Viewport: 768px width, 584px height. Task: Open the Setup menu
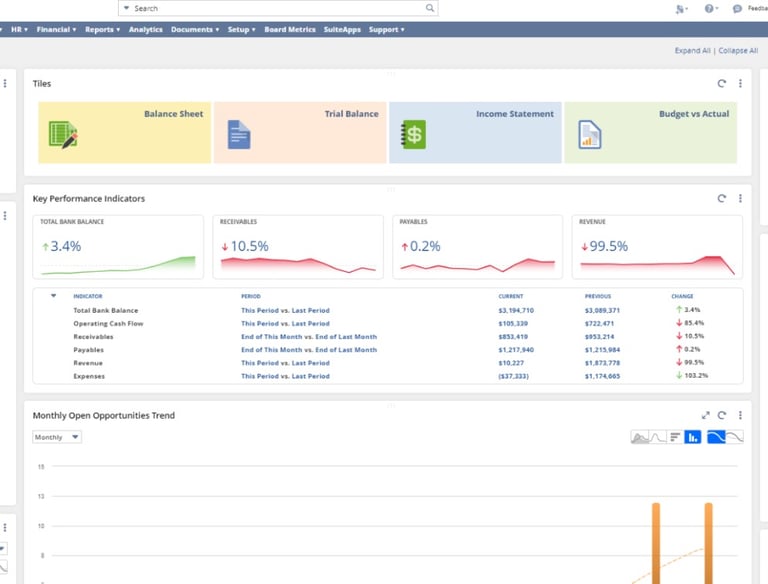241,29
